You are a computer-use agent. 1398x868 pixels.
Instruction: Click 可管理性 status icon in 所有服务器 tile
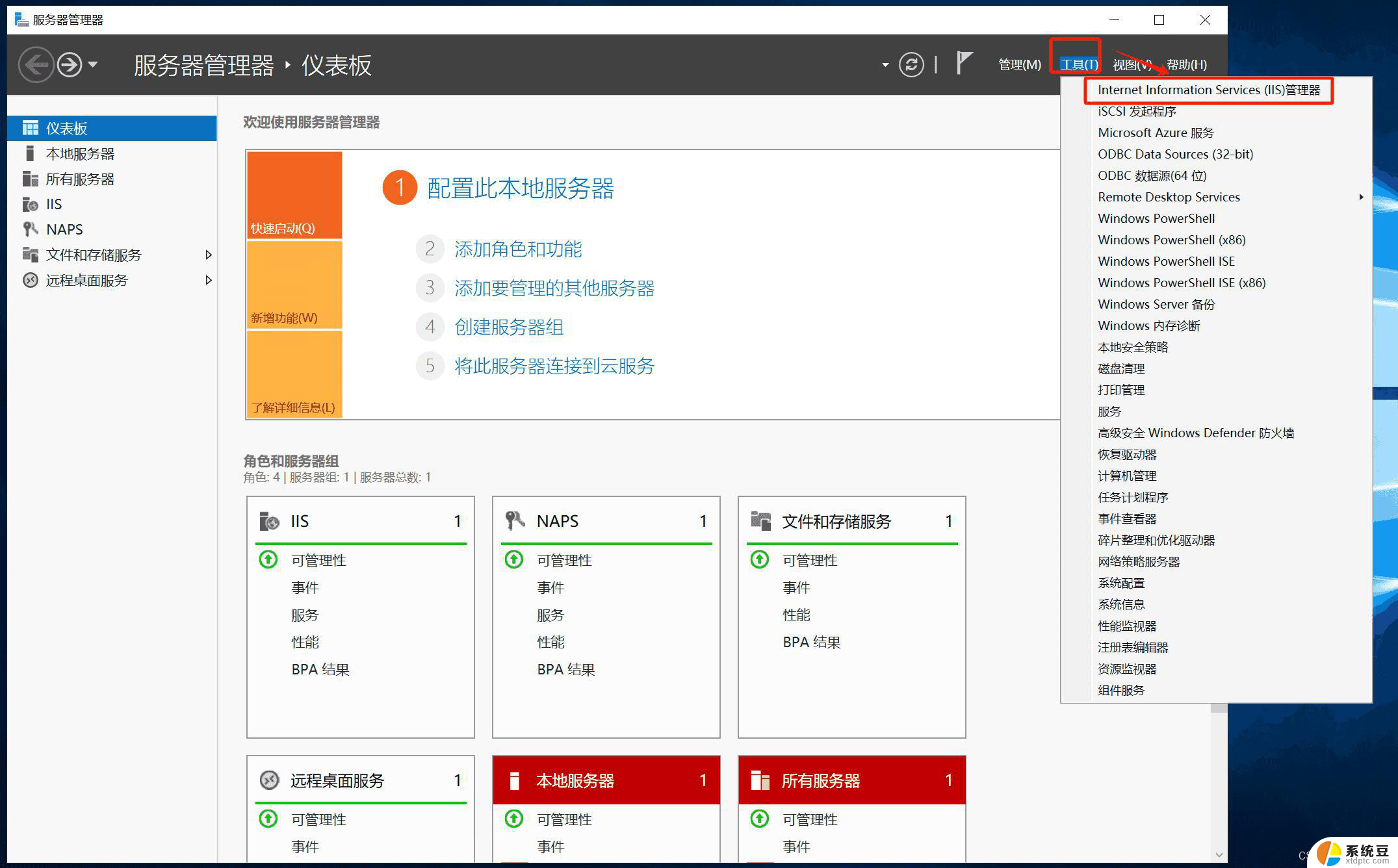pos(760,819)
